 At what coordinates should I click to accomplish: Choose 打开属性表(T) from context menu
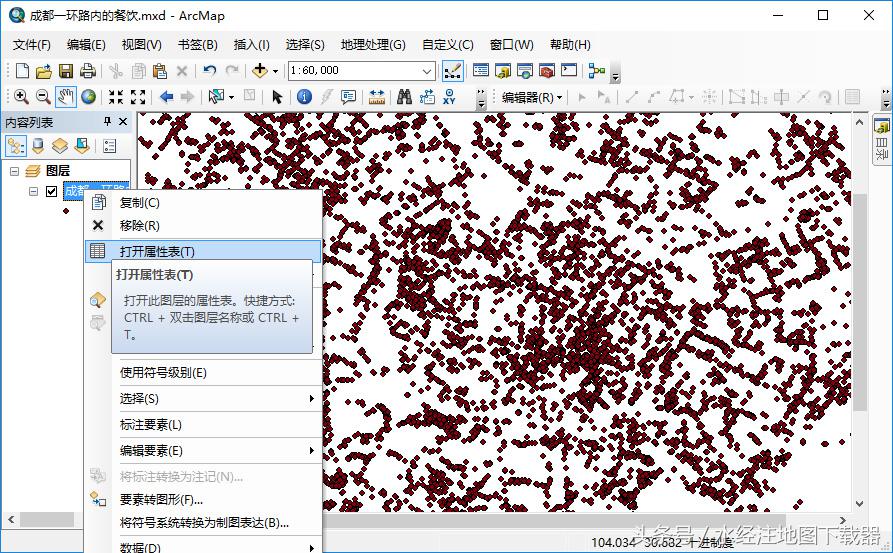157,251
